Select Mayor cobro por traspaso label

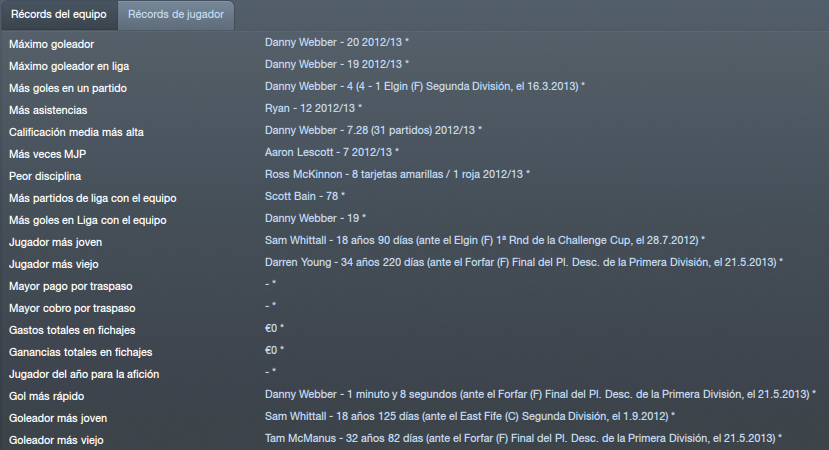tap(72, 308)
